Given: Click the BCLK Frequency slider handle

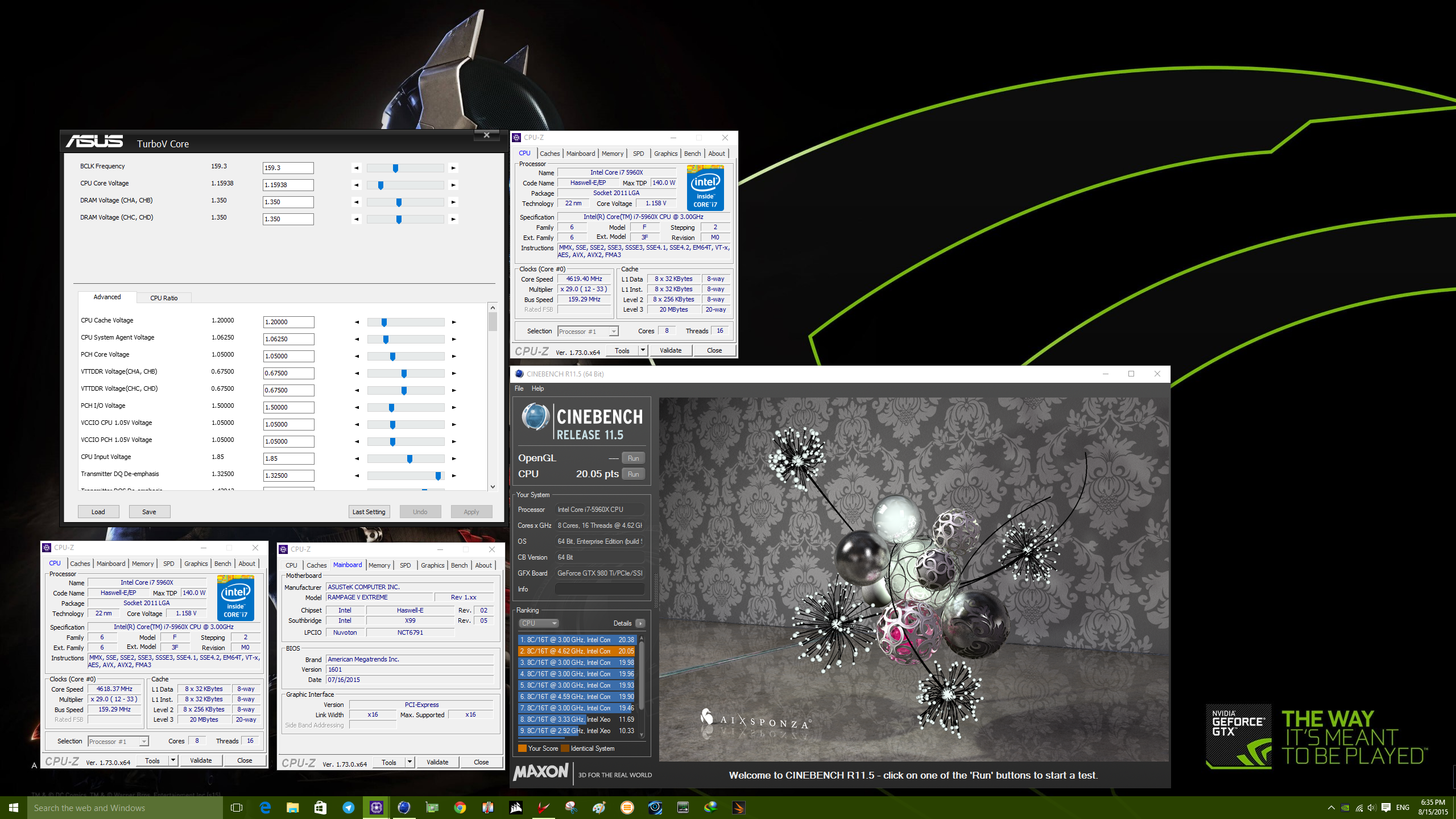Looking at the screenshot, I should point(395,168).
